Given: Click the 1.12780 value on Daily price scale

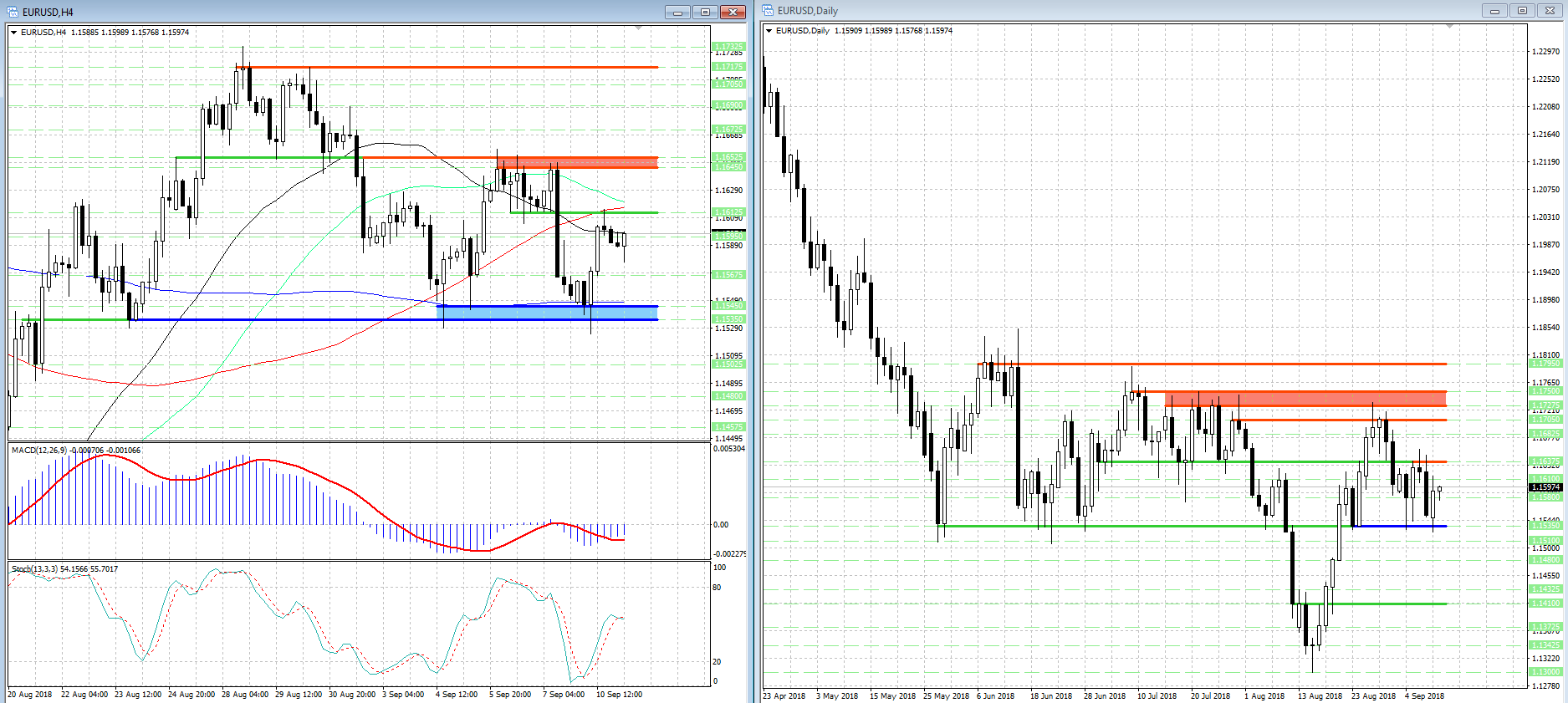Looking at the screenshot, I should tap(1545, 686).
